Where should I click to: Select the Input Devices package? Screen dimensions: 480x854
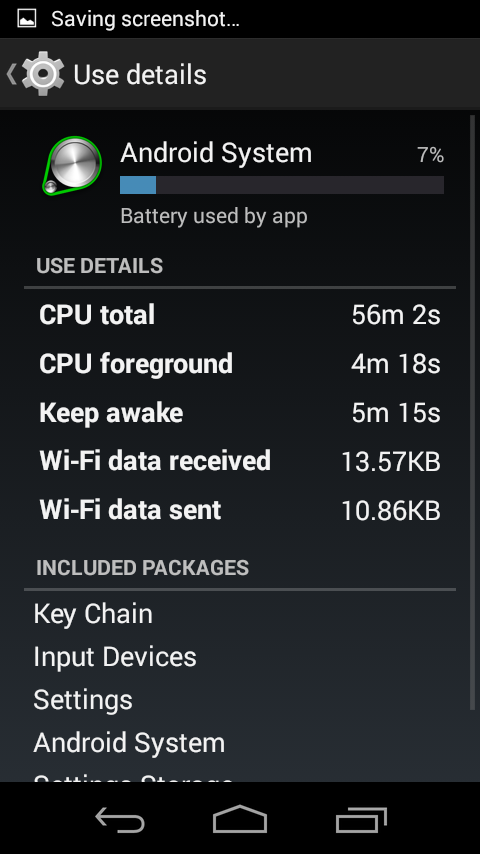(x=115, y=657)
